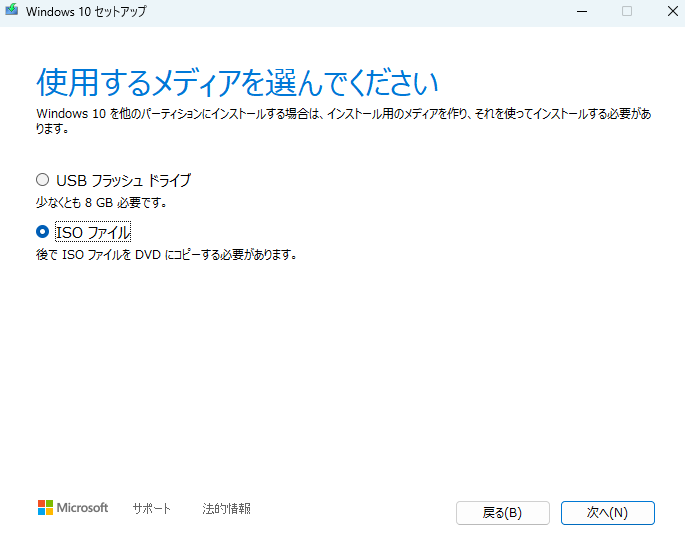The height and width of the screenshot is (547, 685).
Task: Click the 少なくとも 8 GB 必要です text
Action: click(101, 202)
